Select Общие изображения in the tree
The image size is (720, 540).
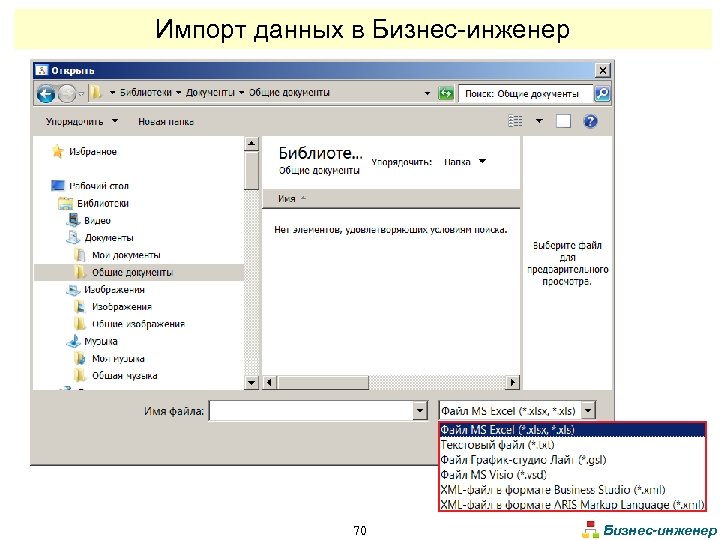pyautogui.click(x=138, y=324)
